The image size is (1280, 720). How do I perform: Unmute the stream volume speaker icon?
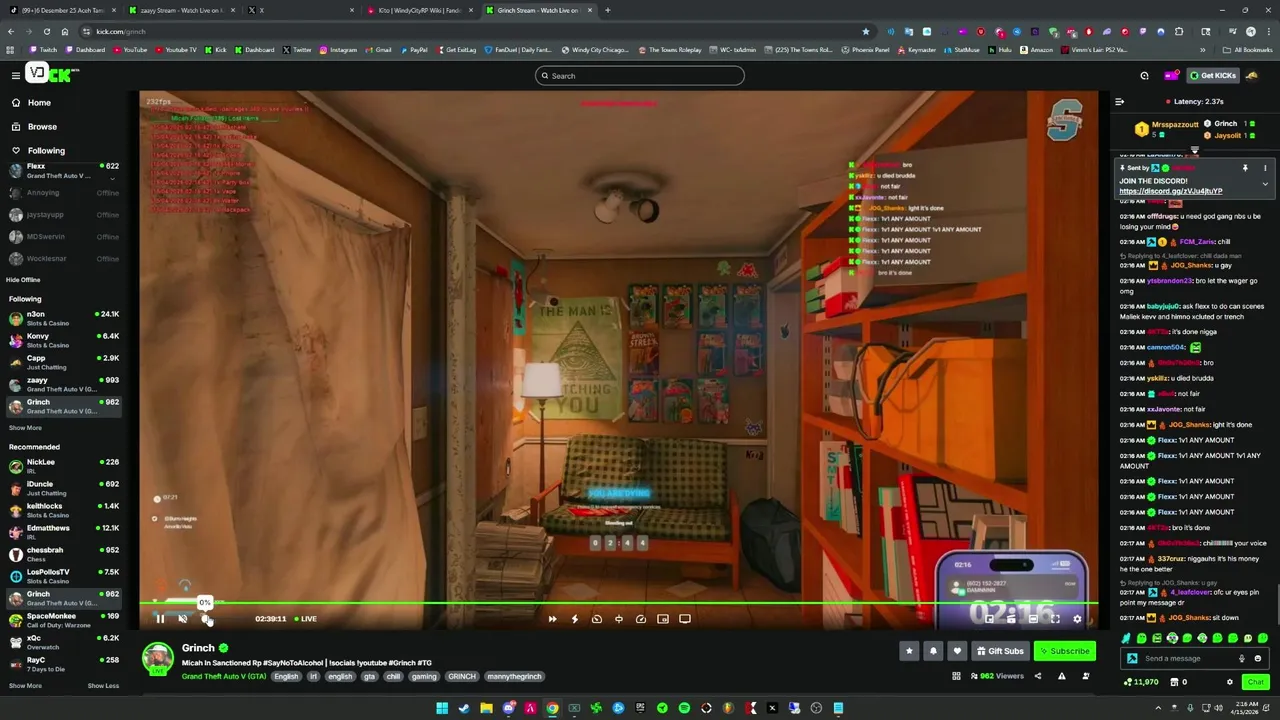coord(183,619)
